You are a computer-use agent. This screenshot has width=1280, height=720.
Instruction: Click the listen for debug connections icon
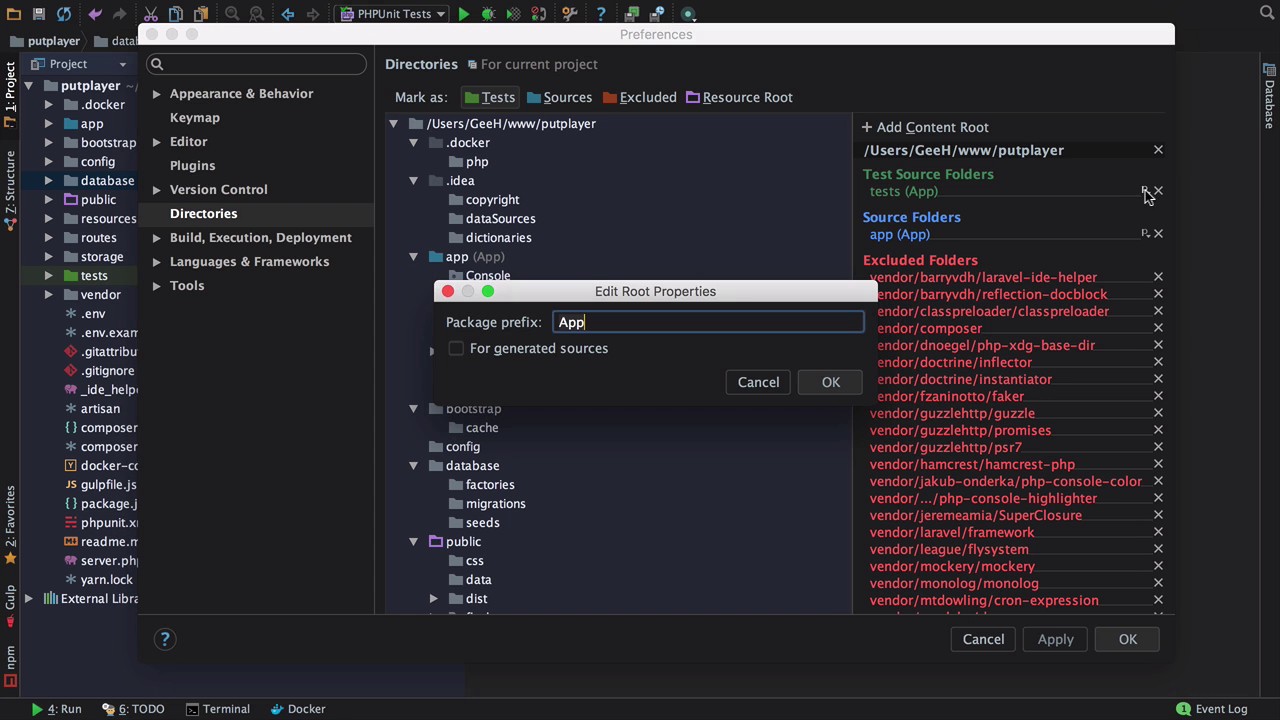tap(539, 14)
